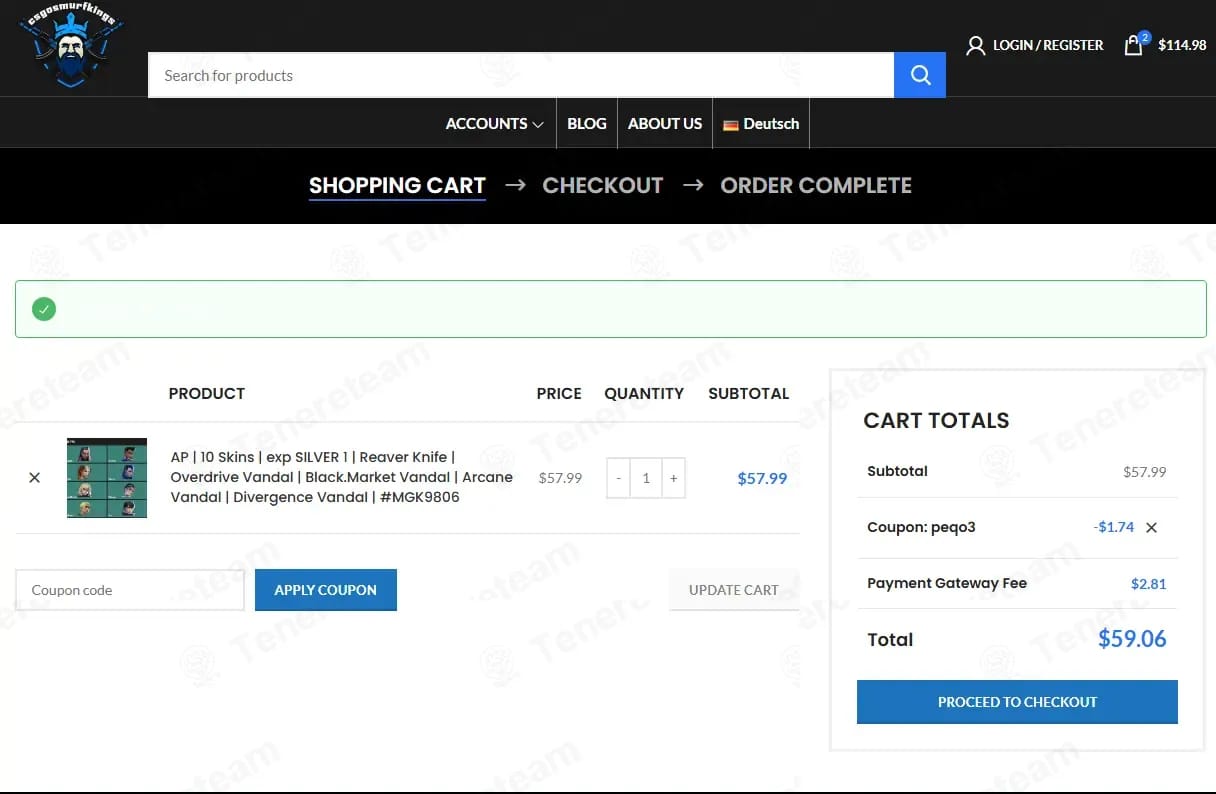Go to SHOPPING CART step
Image resolution: width=1216 pixels, height=794 pixels.
pos(397,185)
